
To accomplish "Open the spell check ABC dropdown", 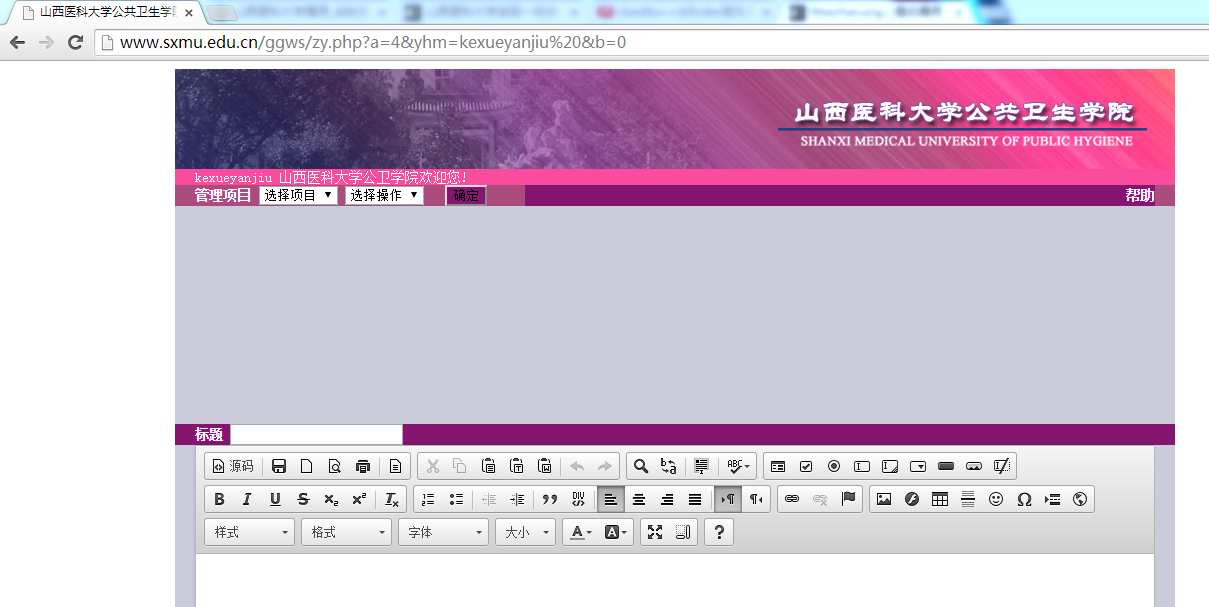I will 739,466.
